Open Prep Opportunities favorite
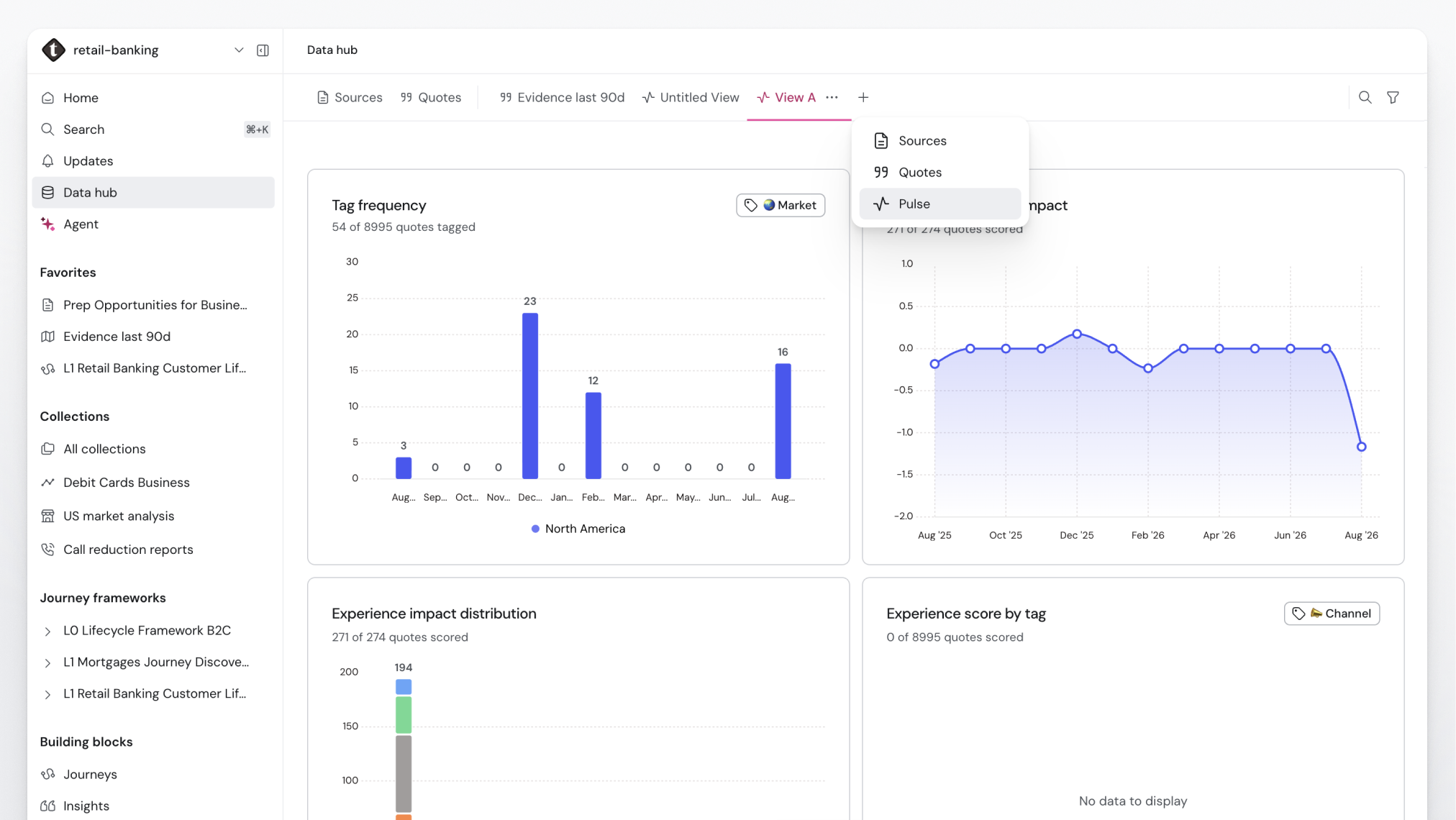Viewport: 1456px width, 820px height. [x=153, y=305]
